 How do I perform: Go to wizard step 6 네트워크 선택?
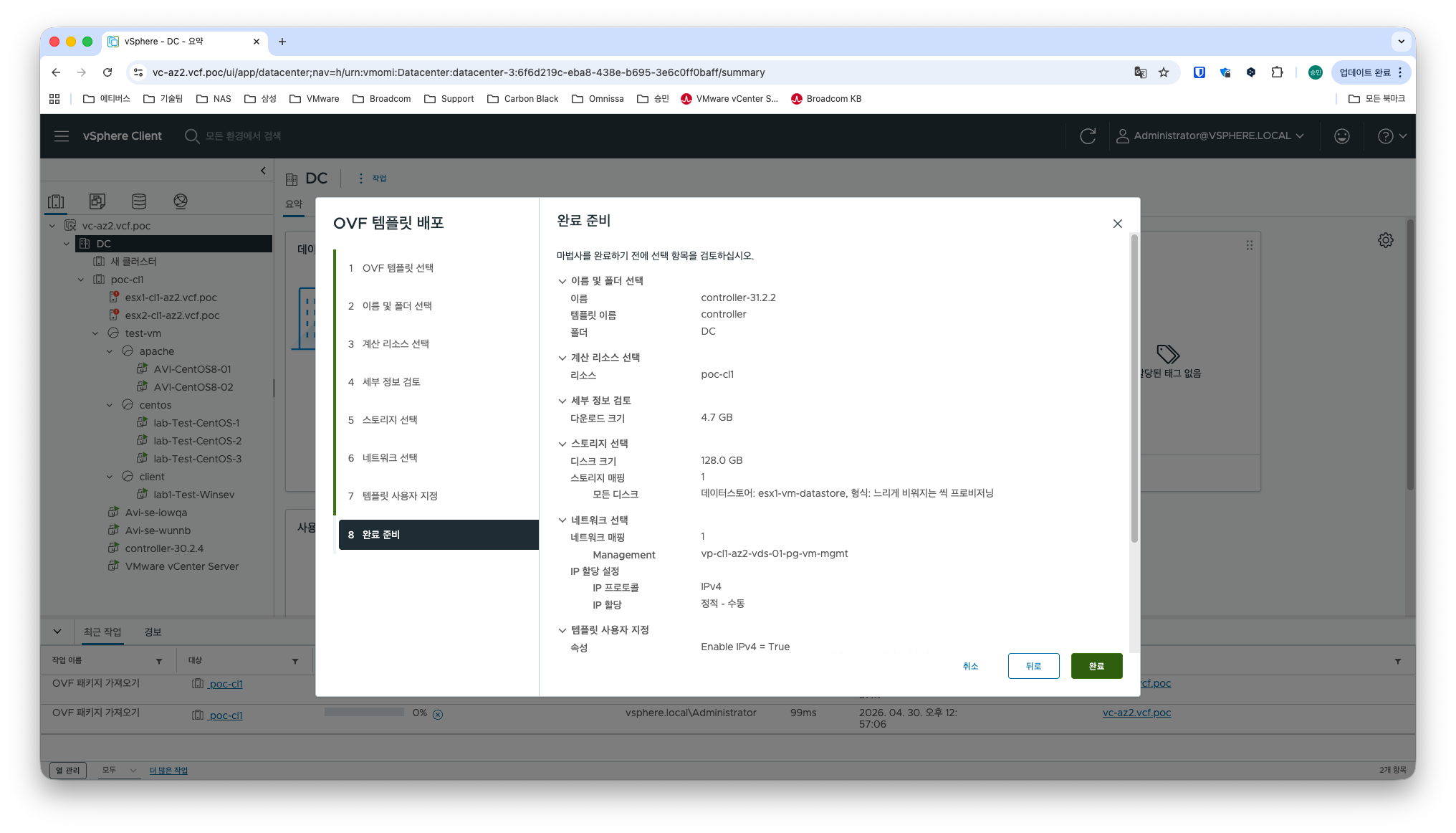click(x=390, y=458)
